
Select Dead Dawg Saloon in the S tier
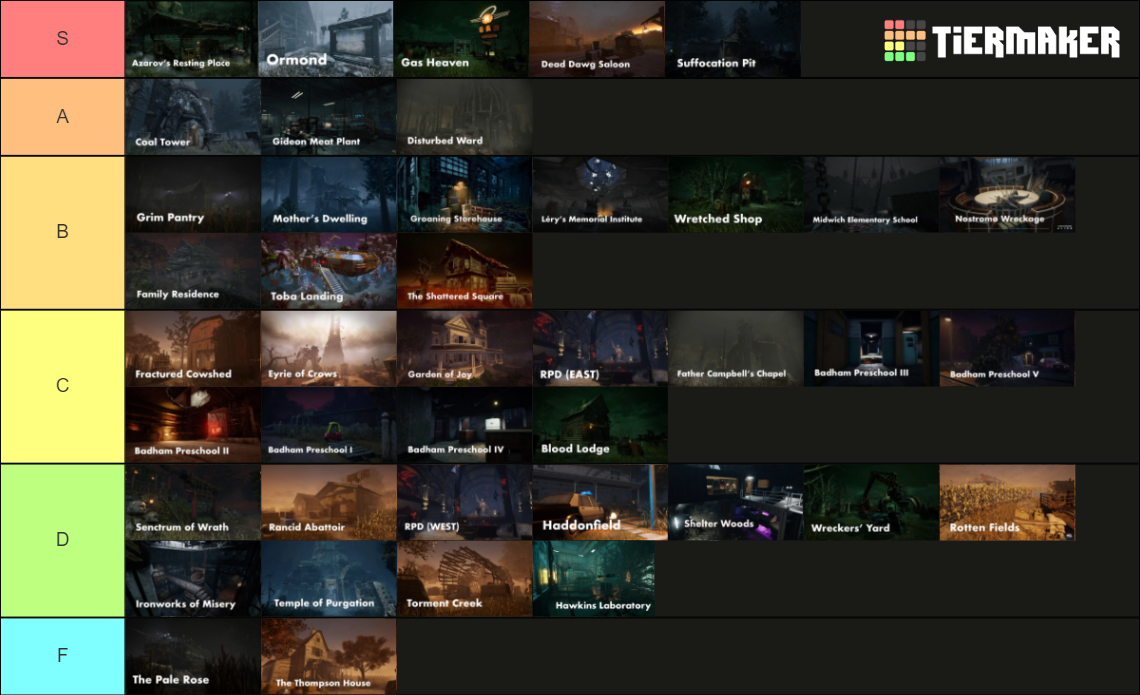tap(597, 39)
